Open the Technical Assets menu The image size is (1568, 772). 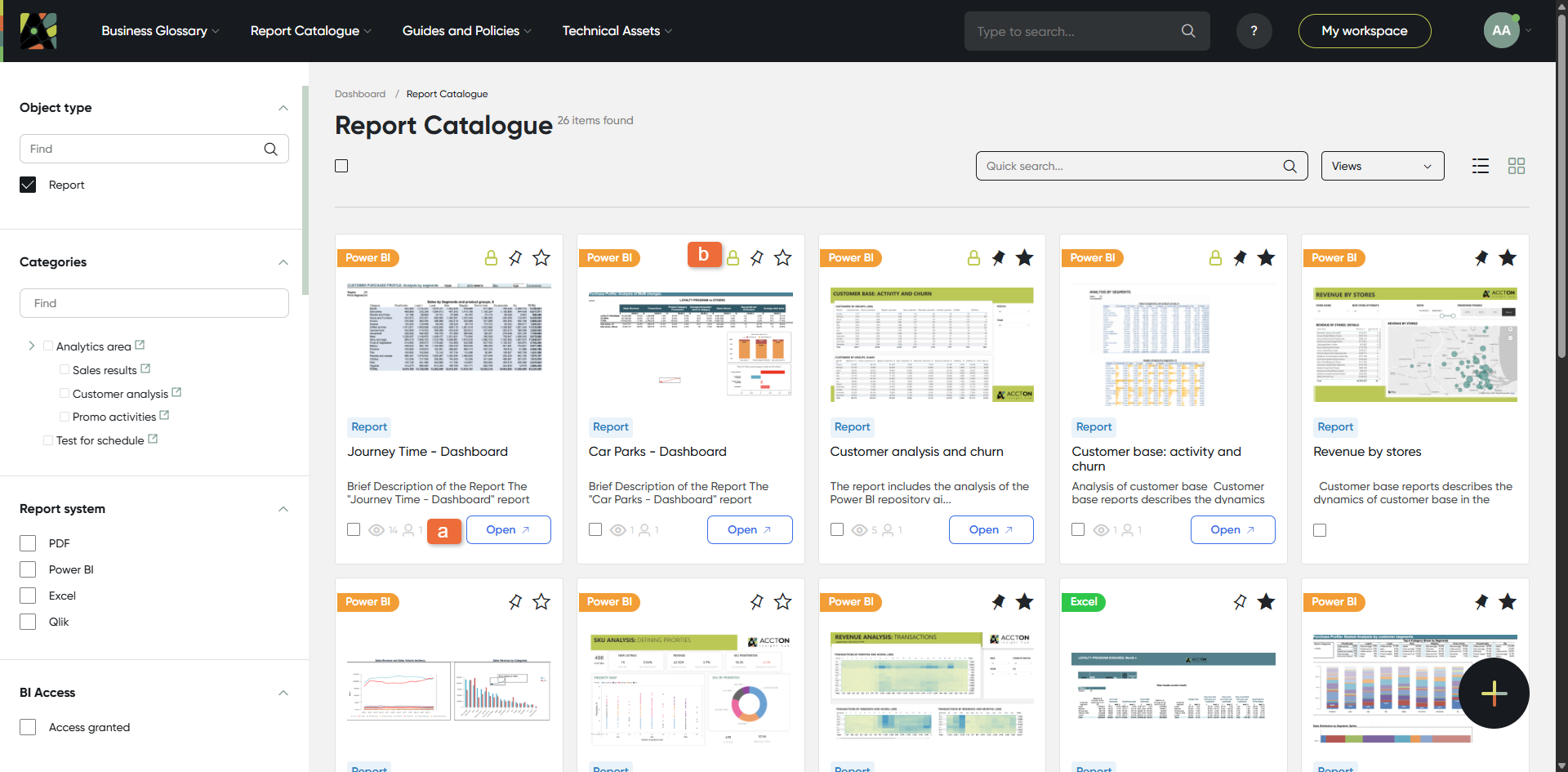point(617,31)
